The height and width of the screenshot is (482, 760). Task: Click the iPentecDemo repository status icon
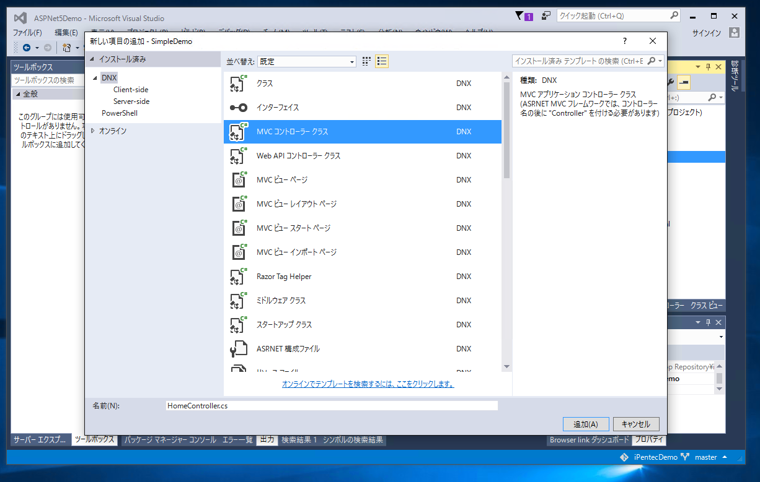click(x=624, y=457)
